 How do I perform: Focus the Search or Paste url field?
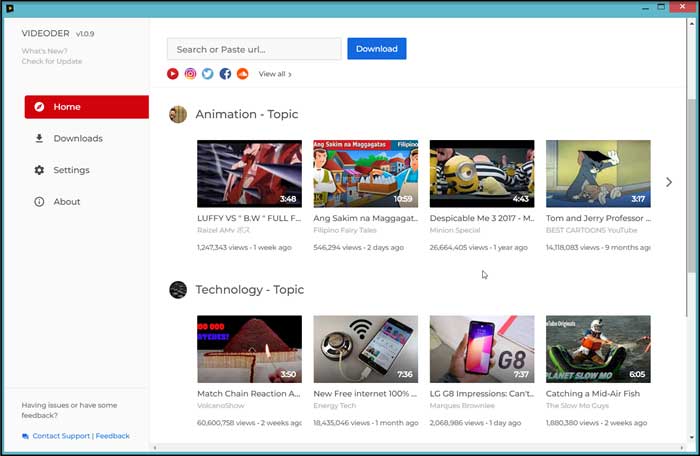point(254,49)
